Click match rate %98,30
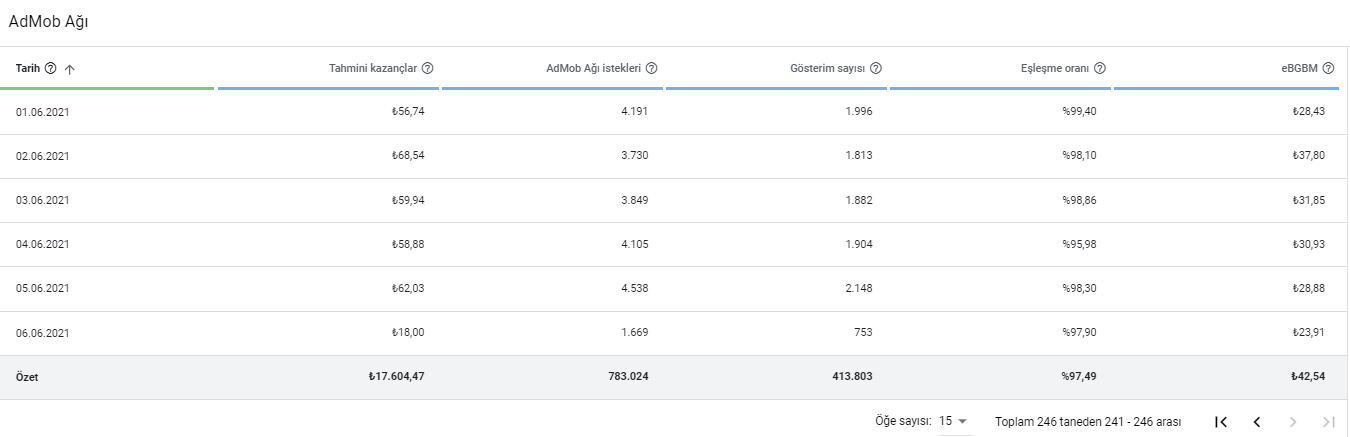The height and width of the screenshot is (437, 1350). 1080,288
